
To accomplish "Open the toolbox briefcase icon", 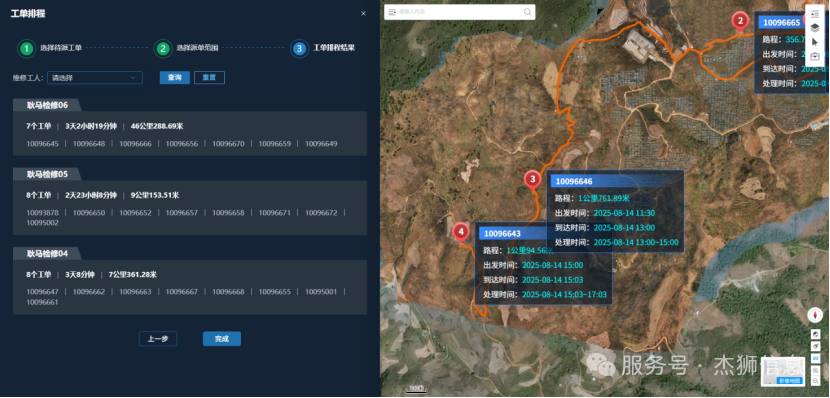I will click(815, 56).
